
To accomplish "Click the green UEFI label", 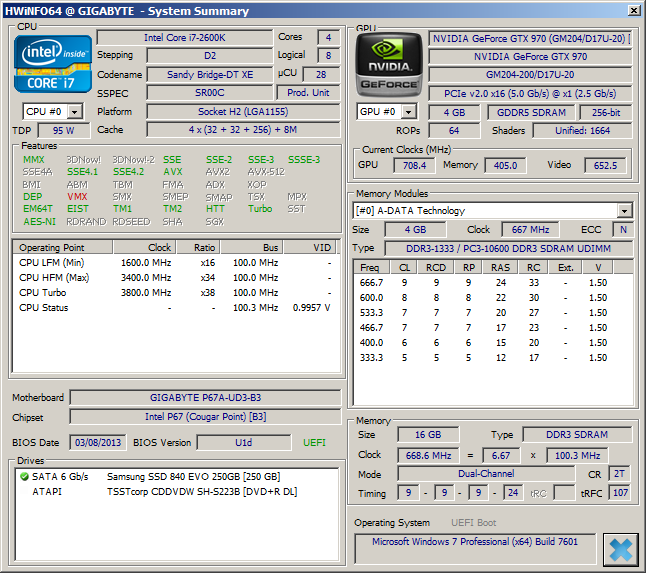I will (314, 443).
